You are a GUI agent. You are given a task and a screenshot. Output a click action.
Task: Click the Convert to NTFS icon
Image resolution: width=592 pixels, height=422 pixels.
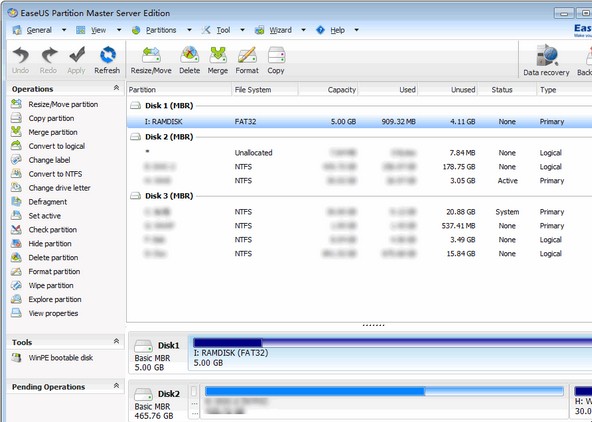pyautogui.click(x=16, y=174)
